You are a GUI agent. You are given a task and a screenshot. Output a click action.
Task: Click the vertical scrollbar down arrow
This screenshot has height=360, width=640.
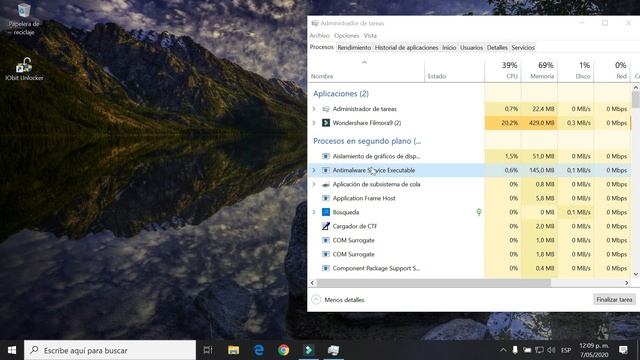636,274
